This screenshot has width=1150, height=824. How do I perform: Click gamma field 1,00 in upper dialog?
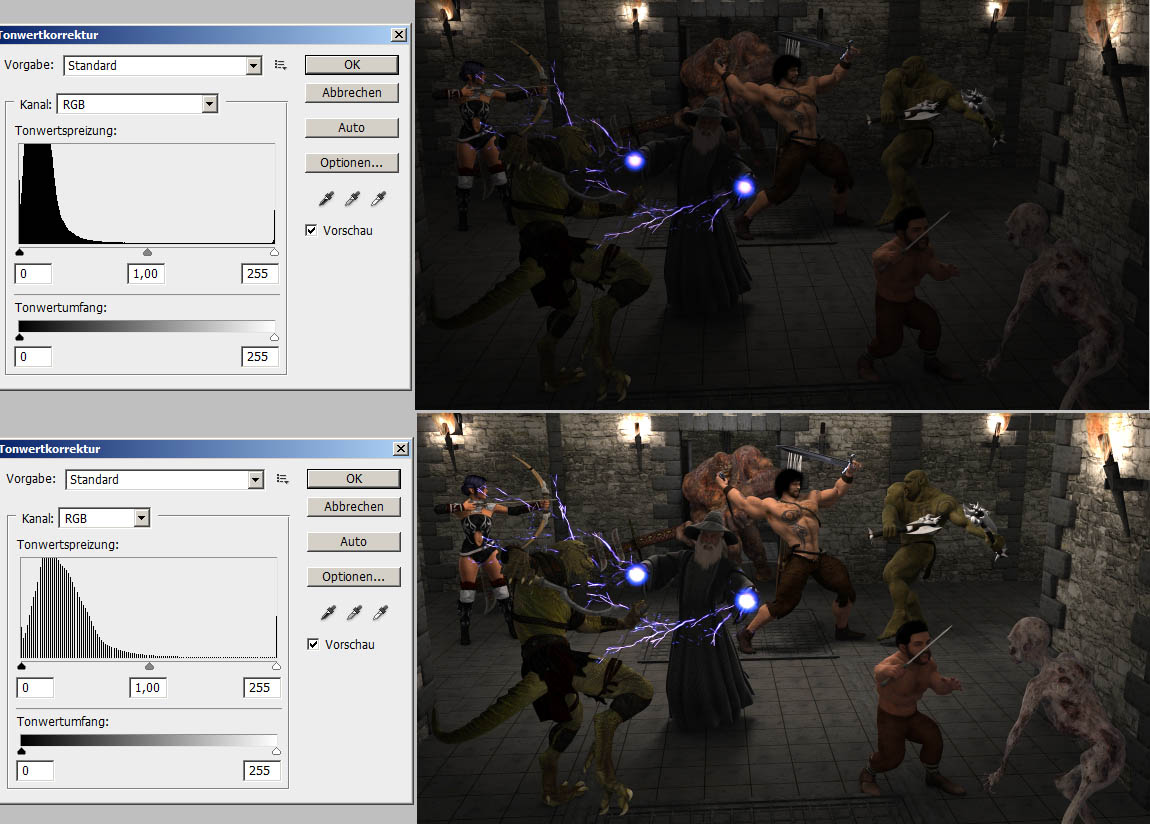146,273
